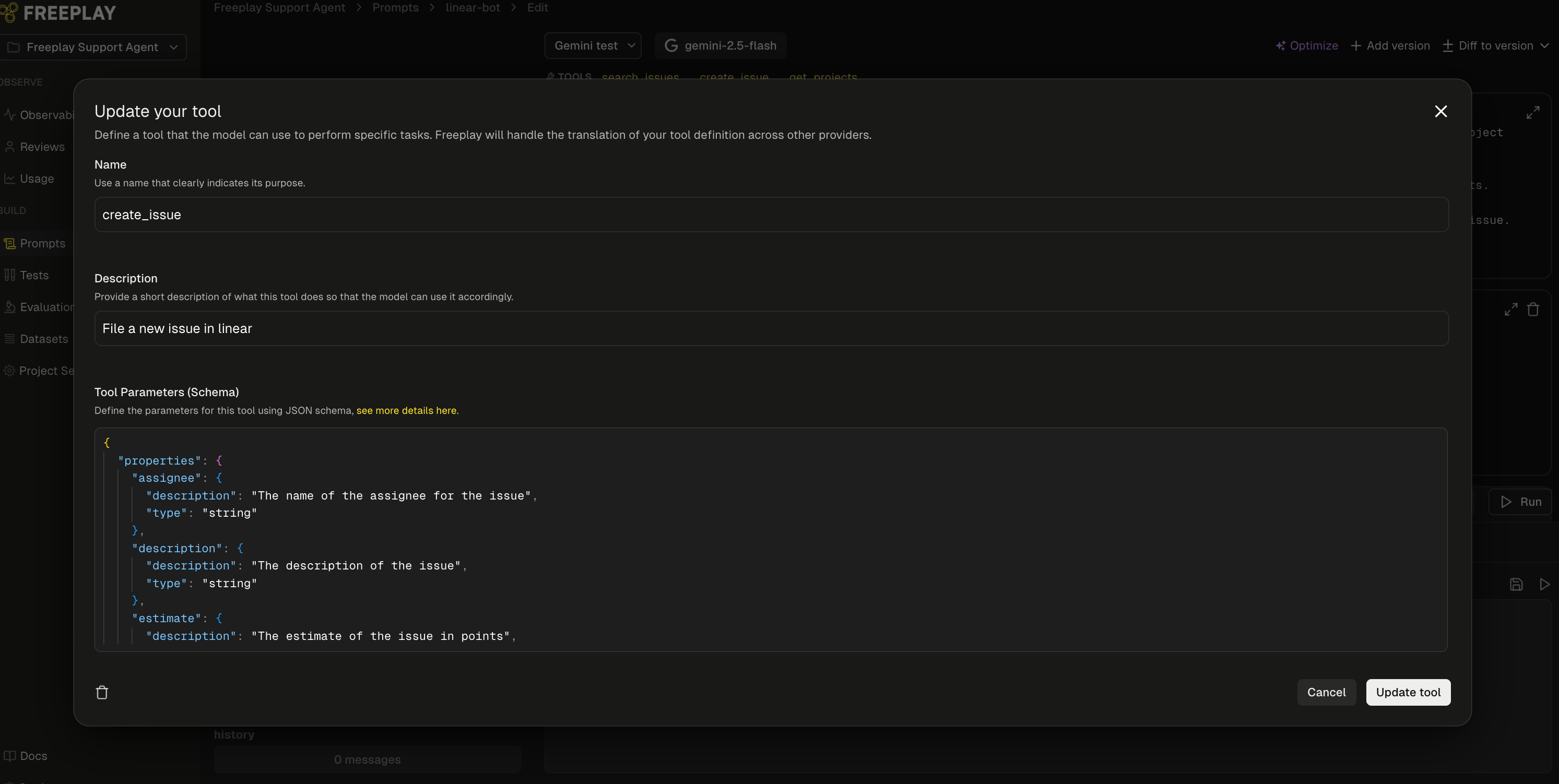Expand the Gemini test dropdown
Viewport: 1559px width, 784px height.
pyautogui.click(x=593, y=46)
